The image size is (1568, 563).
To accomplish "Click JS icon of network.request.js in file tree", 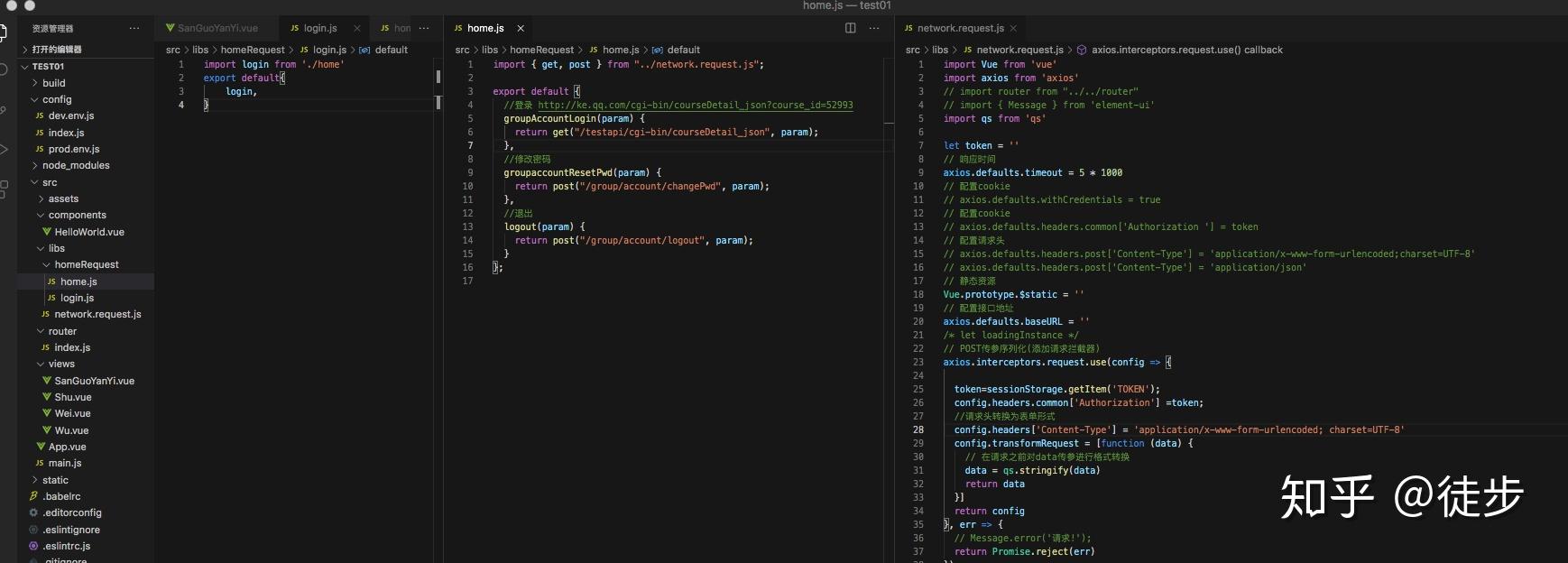I will 45,314.
